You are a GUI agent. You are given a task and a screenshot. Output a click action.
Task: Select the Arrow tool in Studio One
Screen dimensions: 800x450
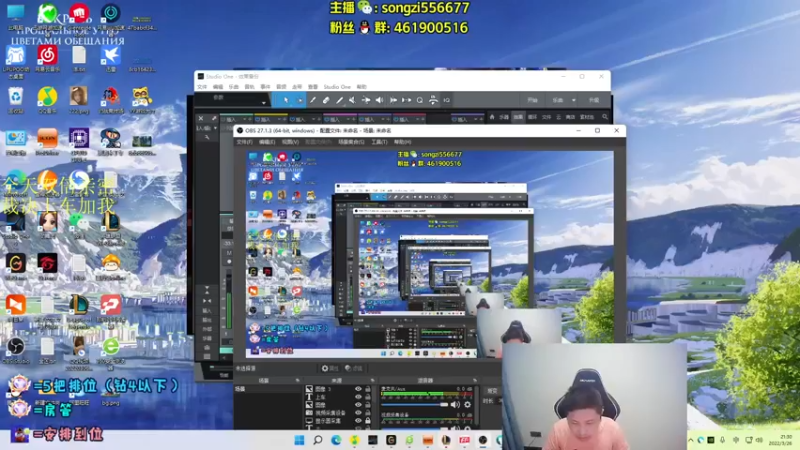285,100
